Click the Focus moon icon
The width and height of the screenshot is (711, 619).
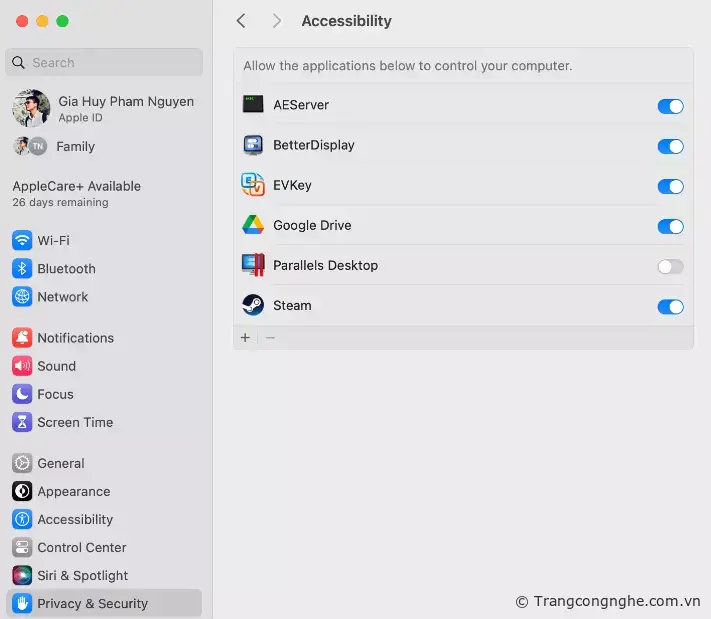22,394
